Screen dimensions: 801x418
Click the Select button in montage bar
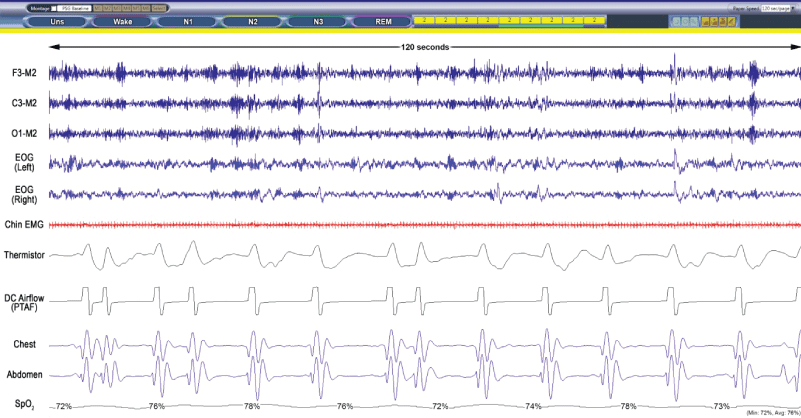point(159,8)
